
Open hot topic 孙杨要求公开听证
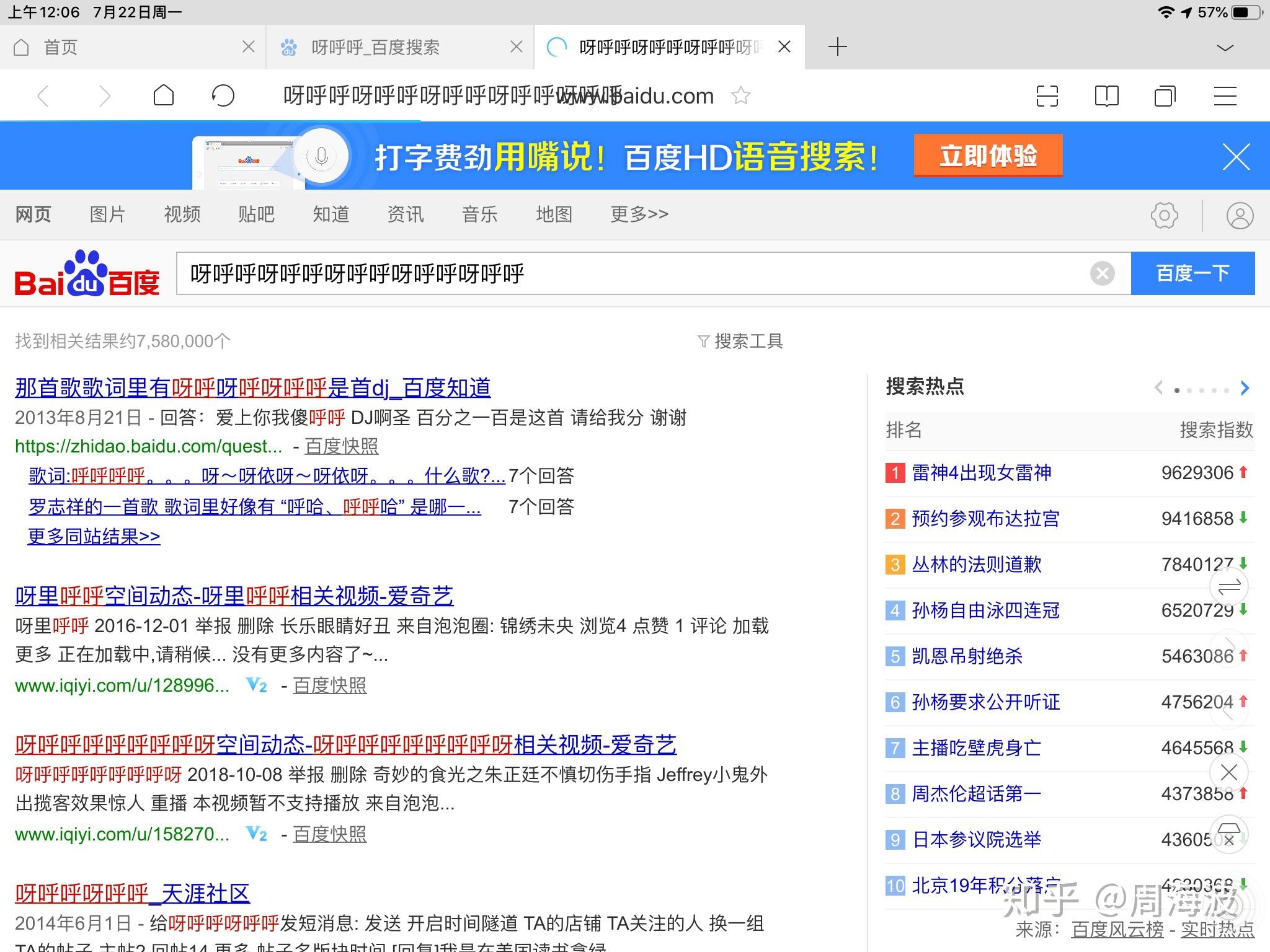(985, 702)
